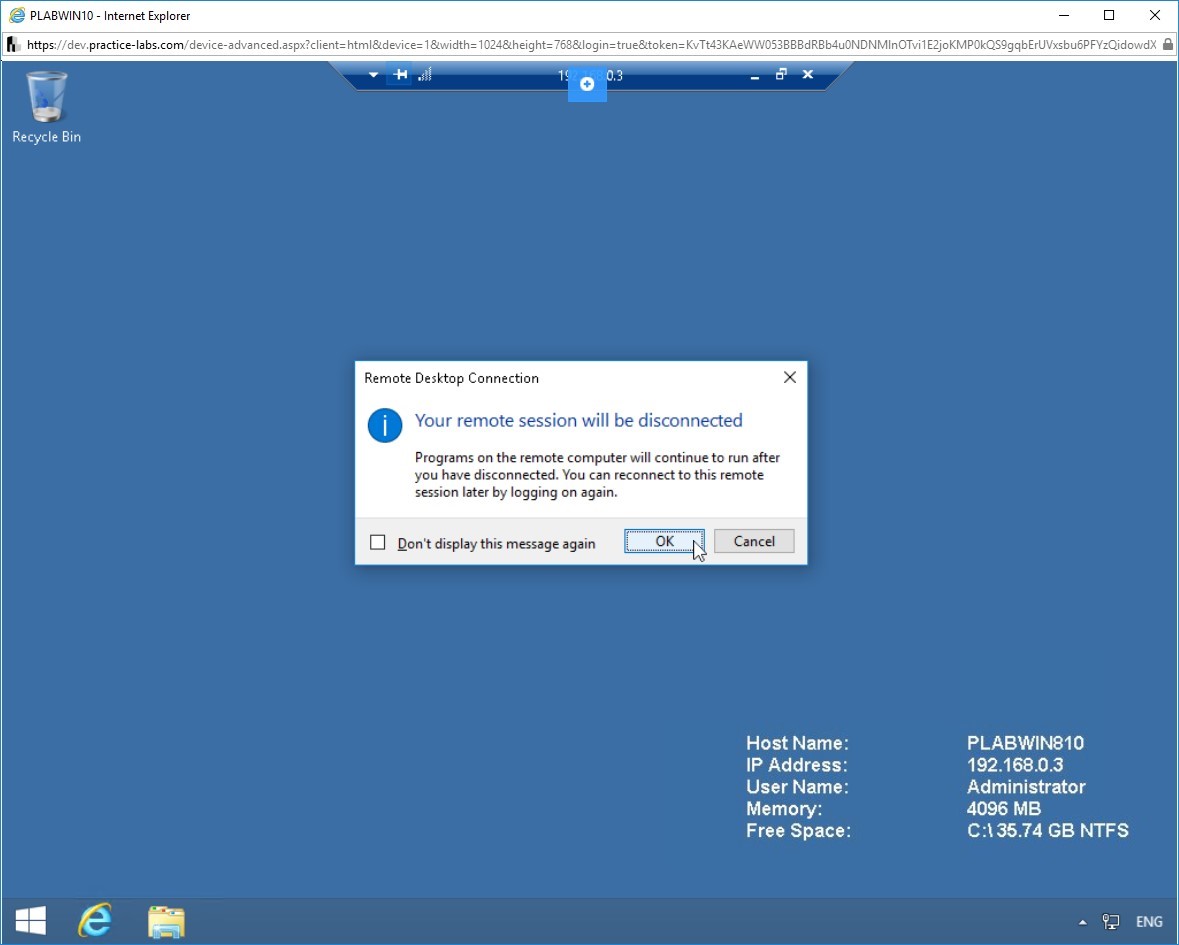Maximize the Internet Explorer window
The image size is (1179, 945).
[x=1109, y=15]
